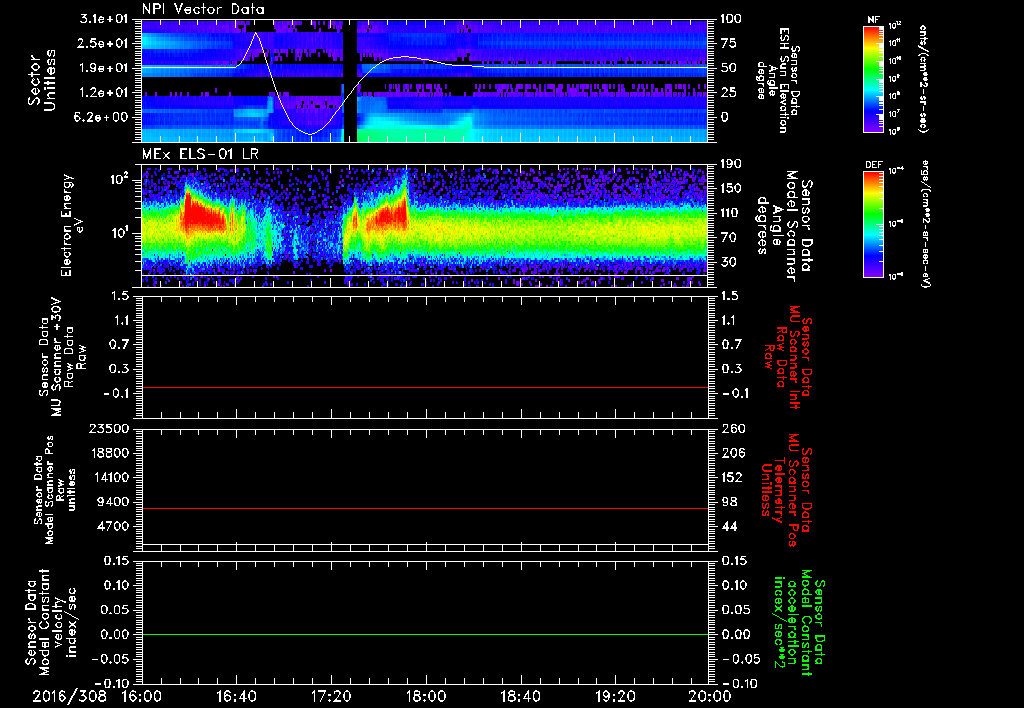Click the "ESH Sun Elevation Angle" axis title

click(x=777, y=80)
